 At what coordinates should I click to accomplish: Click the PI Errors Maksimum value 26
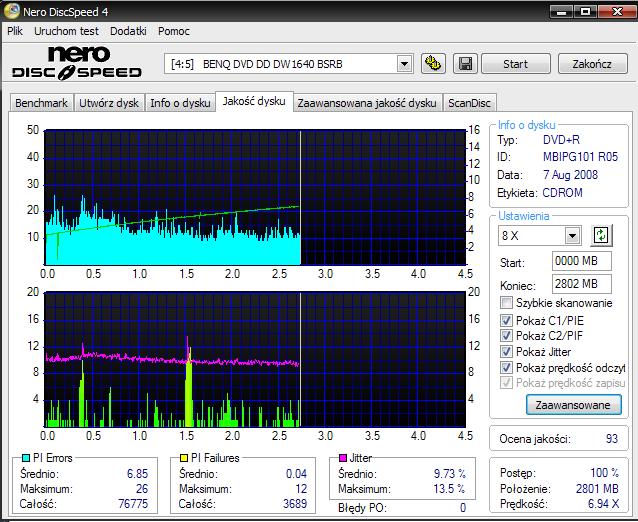142,489
